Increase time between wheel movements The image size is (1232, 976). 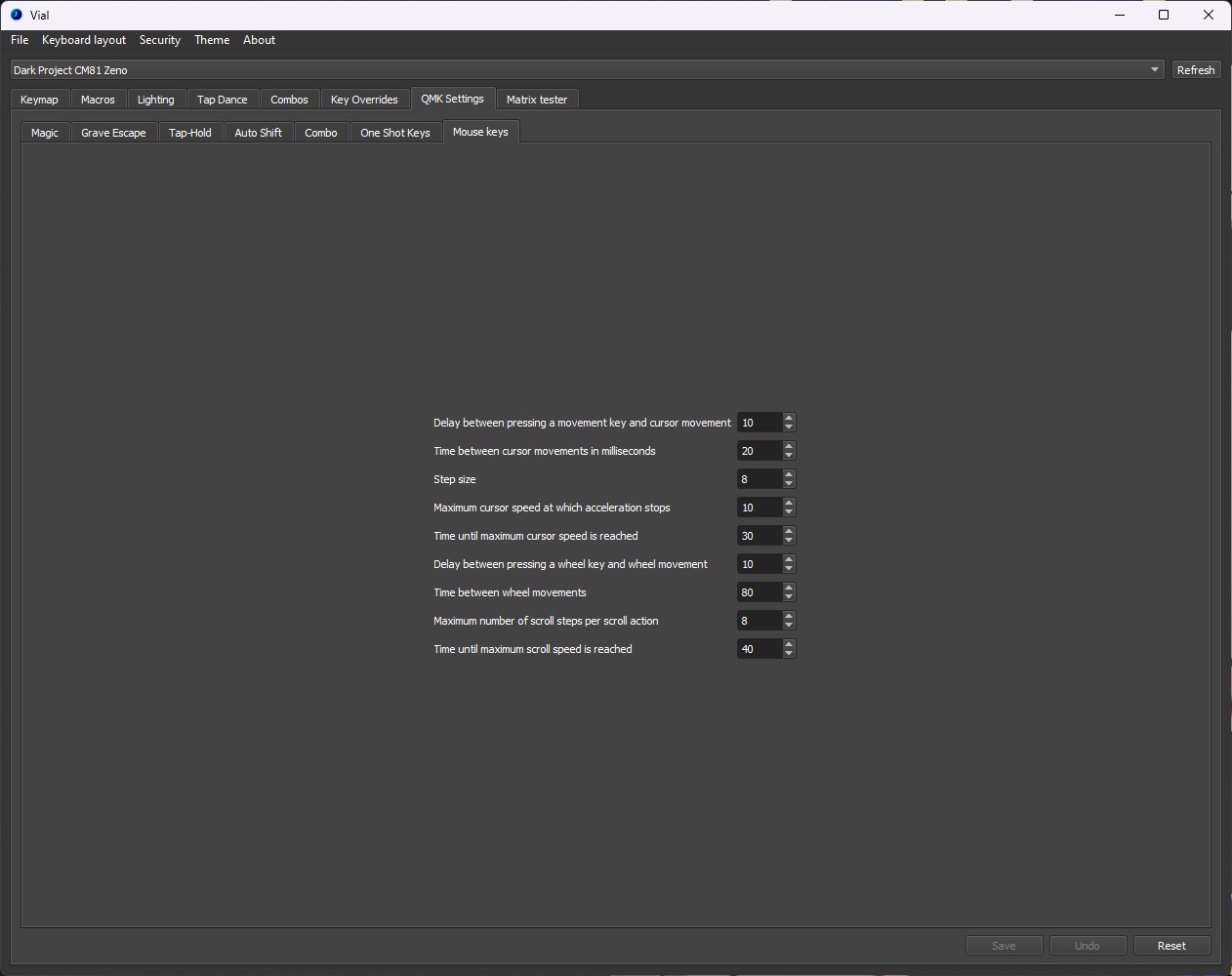tap(789, 588)
